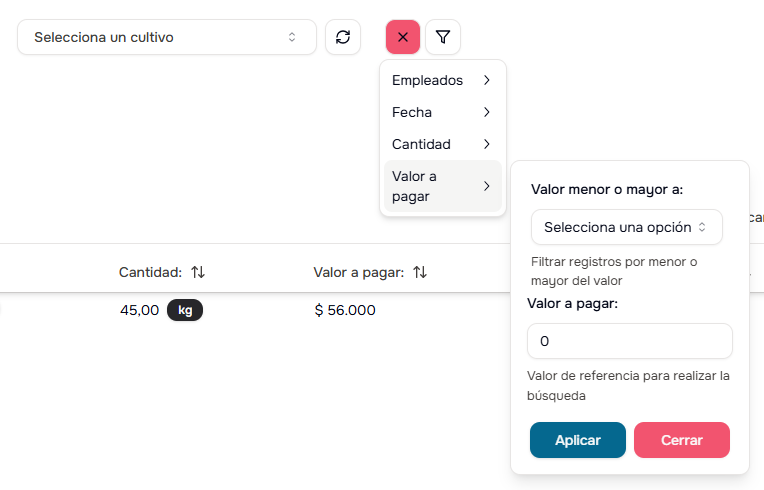Click chevron next to Empleados
This screenshot has width=764, height=490.
coord(486,80)
